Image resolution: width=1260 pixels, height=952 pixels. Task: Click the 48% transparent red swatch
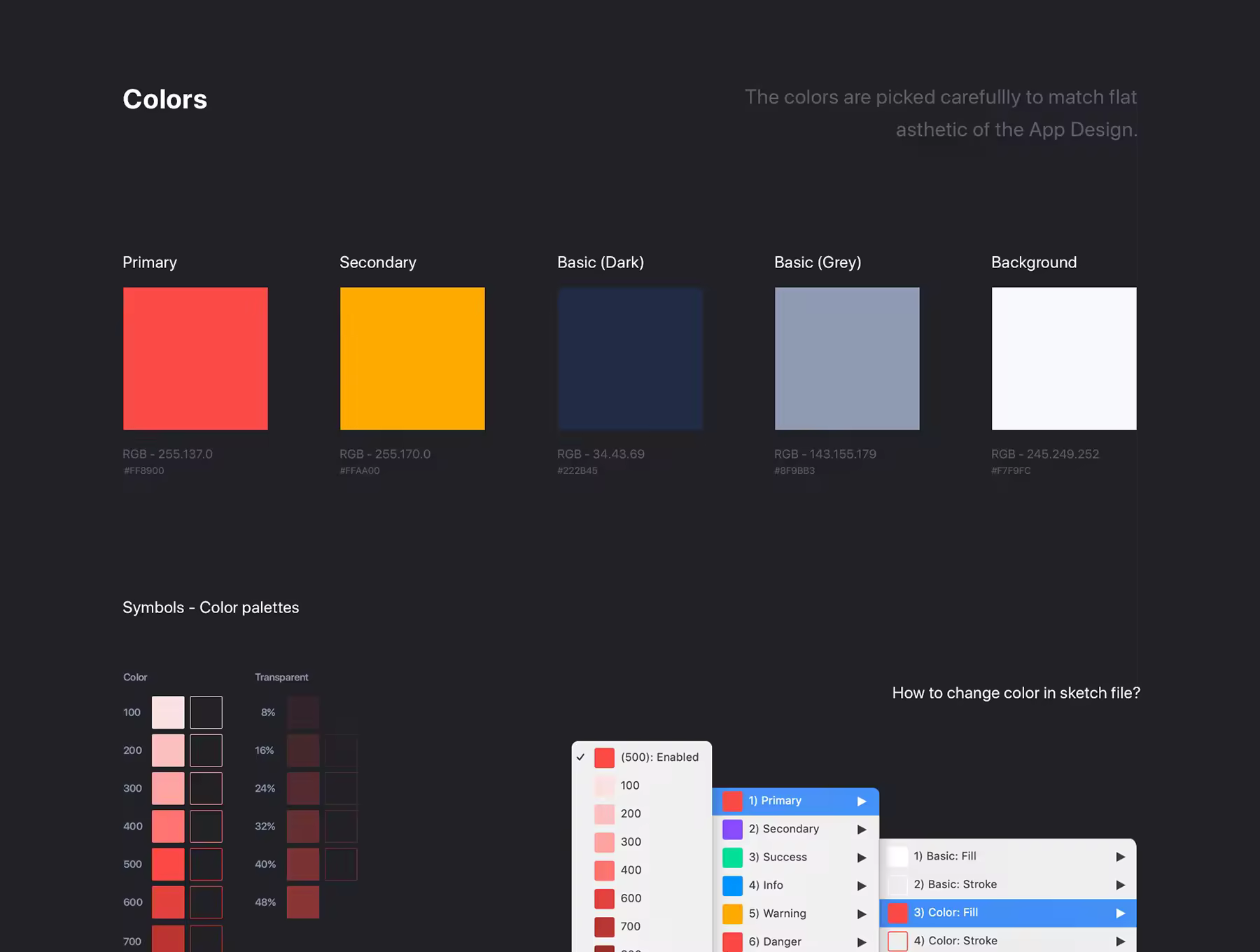point(303,902)
